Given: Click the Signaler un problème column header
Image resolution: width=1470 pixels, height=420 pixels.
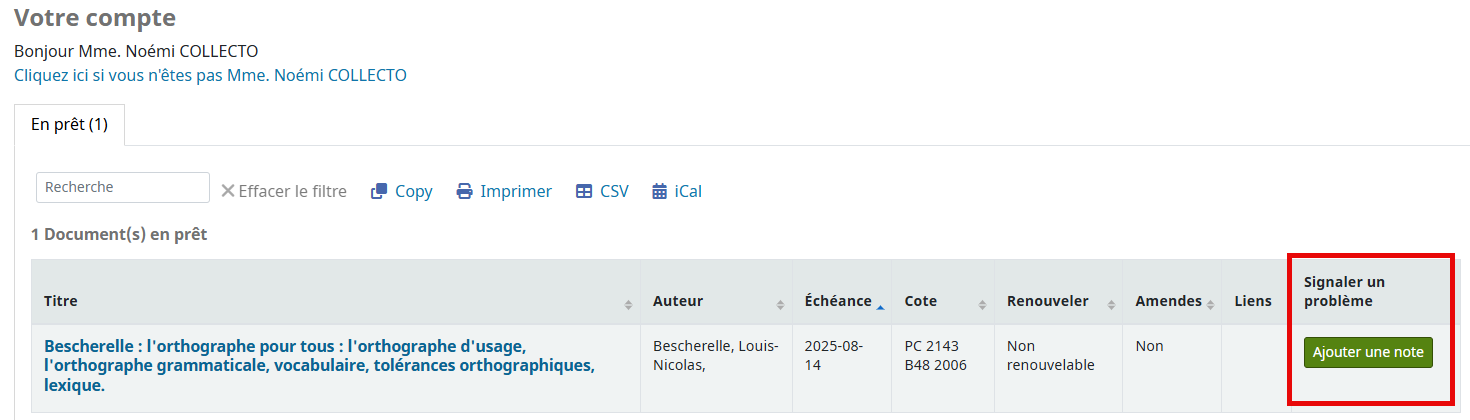Looking at the screenshot, I should (1344, 291).
